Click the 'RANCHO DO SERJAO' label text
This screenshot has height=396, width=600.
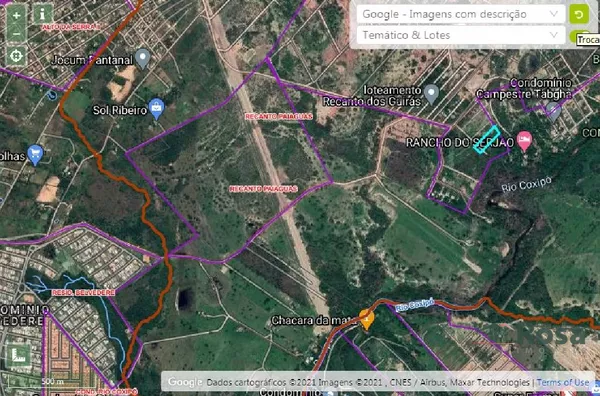tap(460, 143)
